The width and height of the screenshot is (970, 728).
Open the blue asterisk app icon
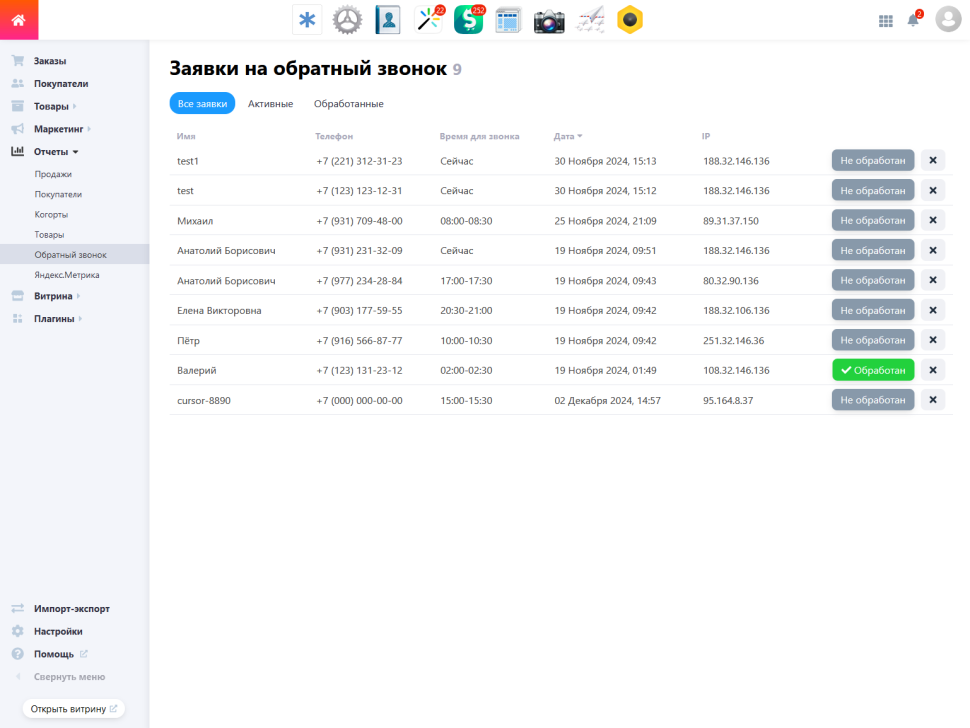coord(307,20)
